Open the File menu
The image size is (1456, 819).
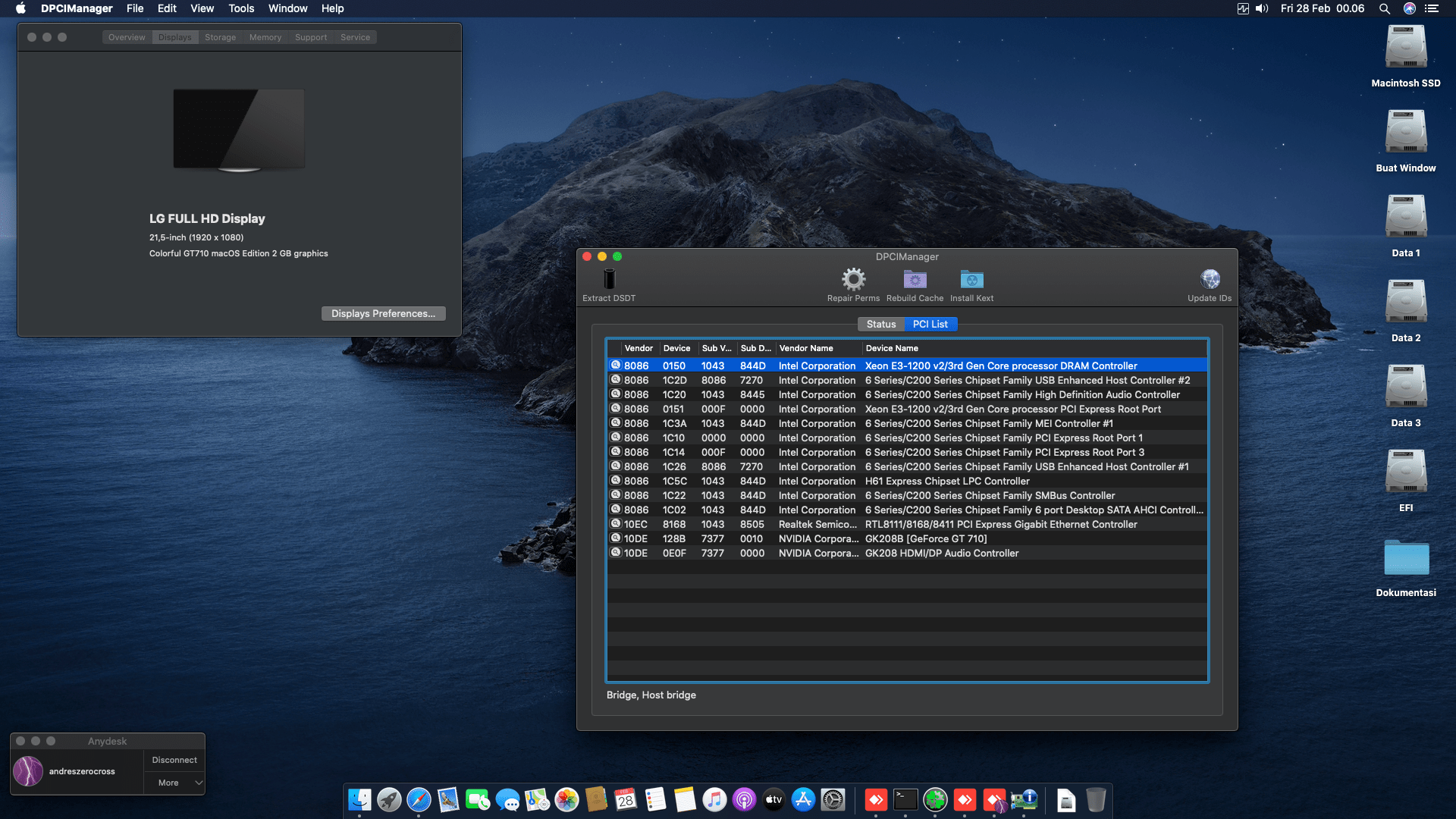pos(135,8)
